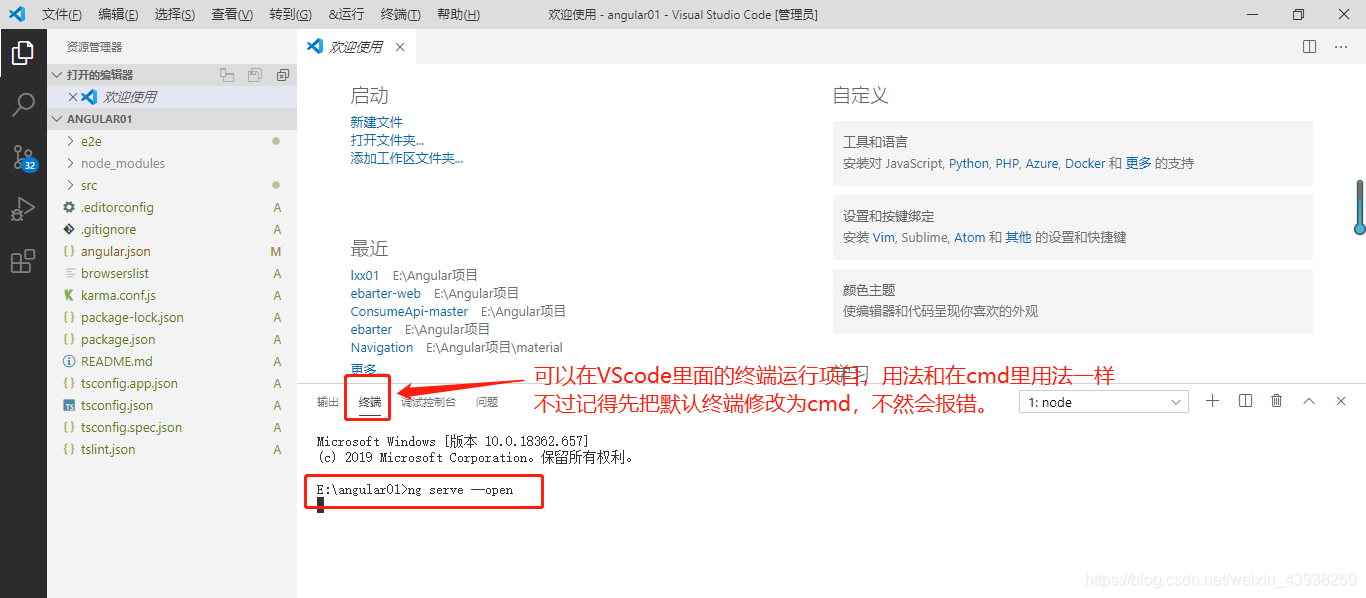Open the 终端(T) menu
The image size is (1366, 598).
pyautogui.click(x=401, y=15)
